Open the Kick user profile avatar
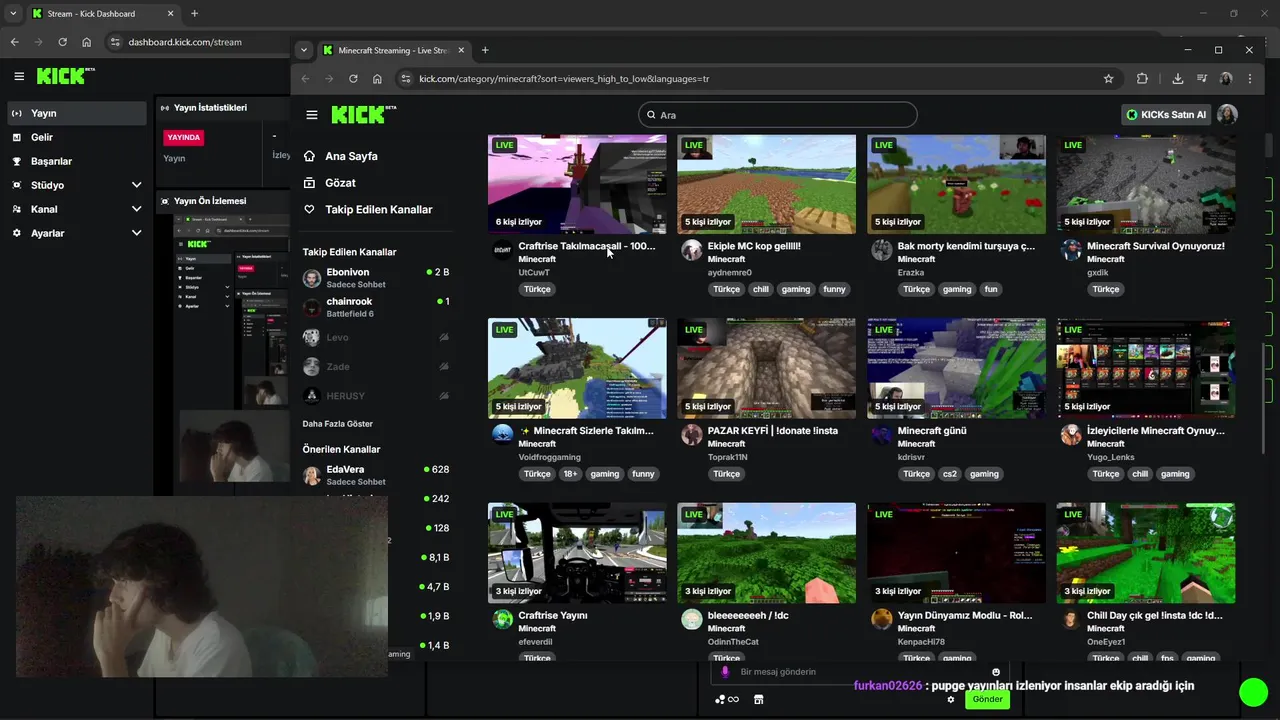Screen dimensions: 1280x720 click(1227, 115)
